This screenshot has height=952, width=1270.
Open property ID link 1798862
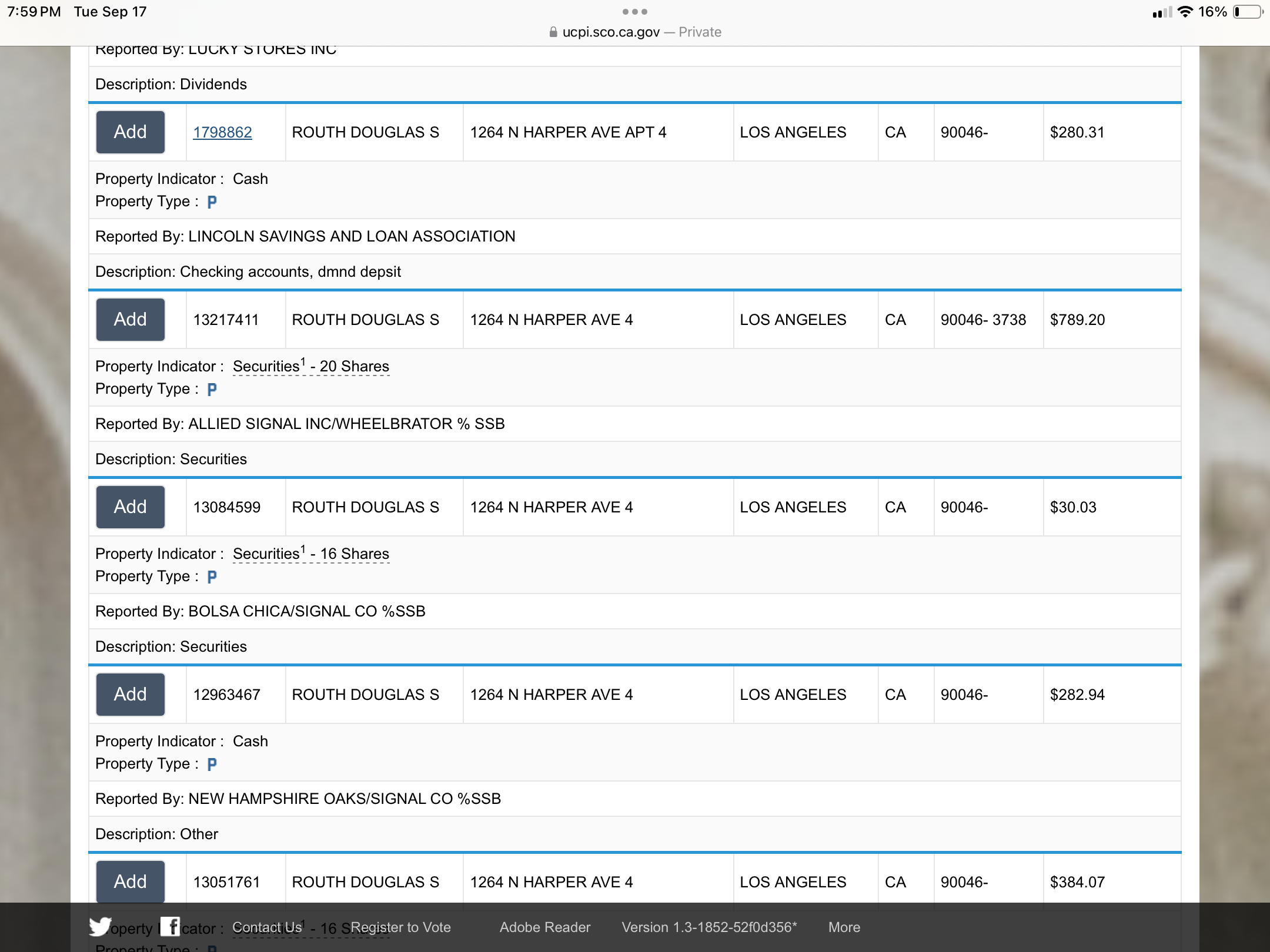[223, 132]
